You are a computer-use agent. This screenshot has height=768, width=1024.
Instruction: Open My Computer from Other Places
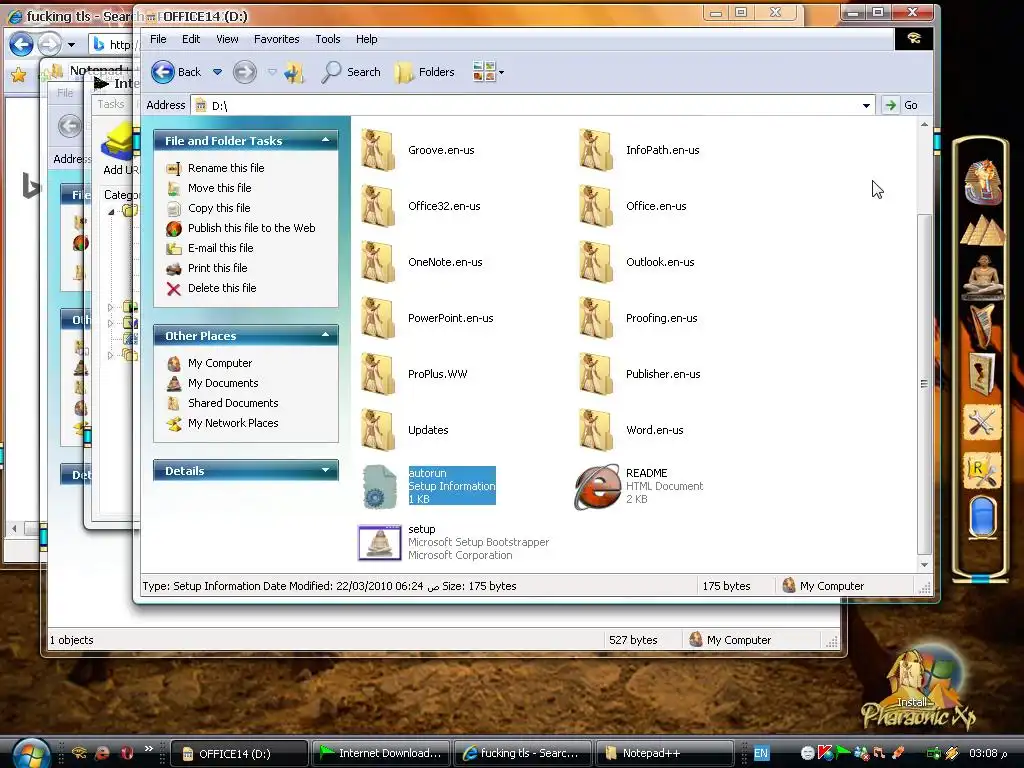[220, 363]
